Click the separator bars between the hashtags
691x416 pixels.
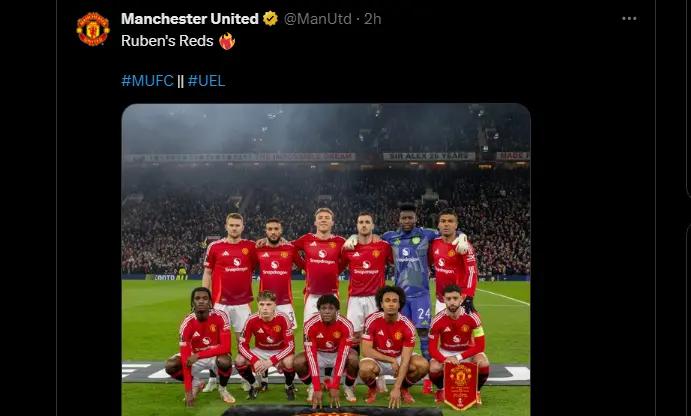[x=181, y=81]
